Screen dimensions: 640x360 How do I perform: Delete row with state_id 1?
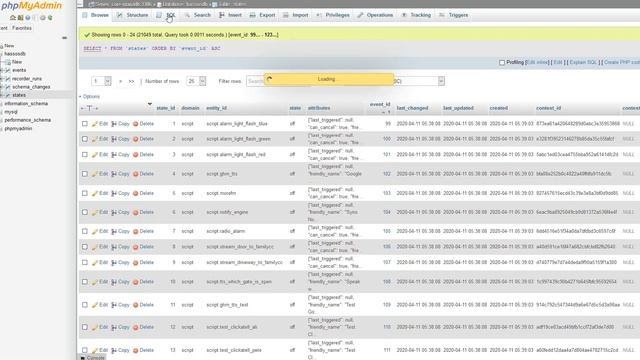tap(143, 124)
